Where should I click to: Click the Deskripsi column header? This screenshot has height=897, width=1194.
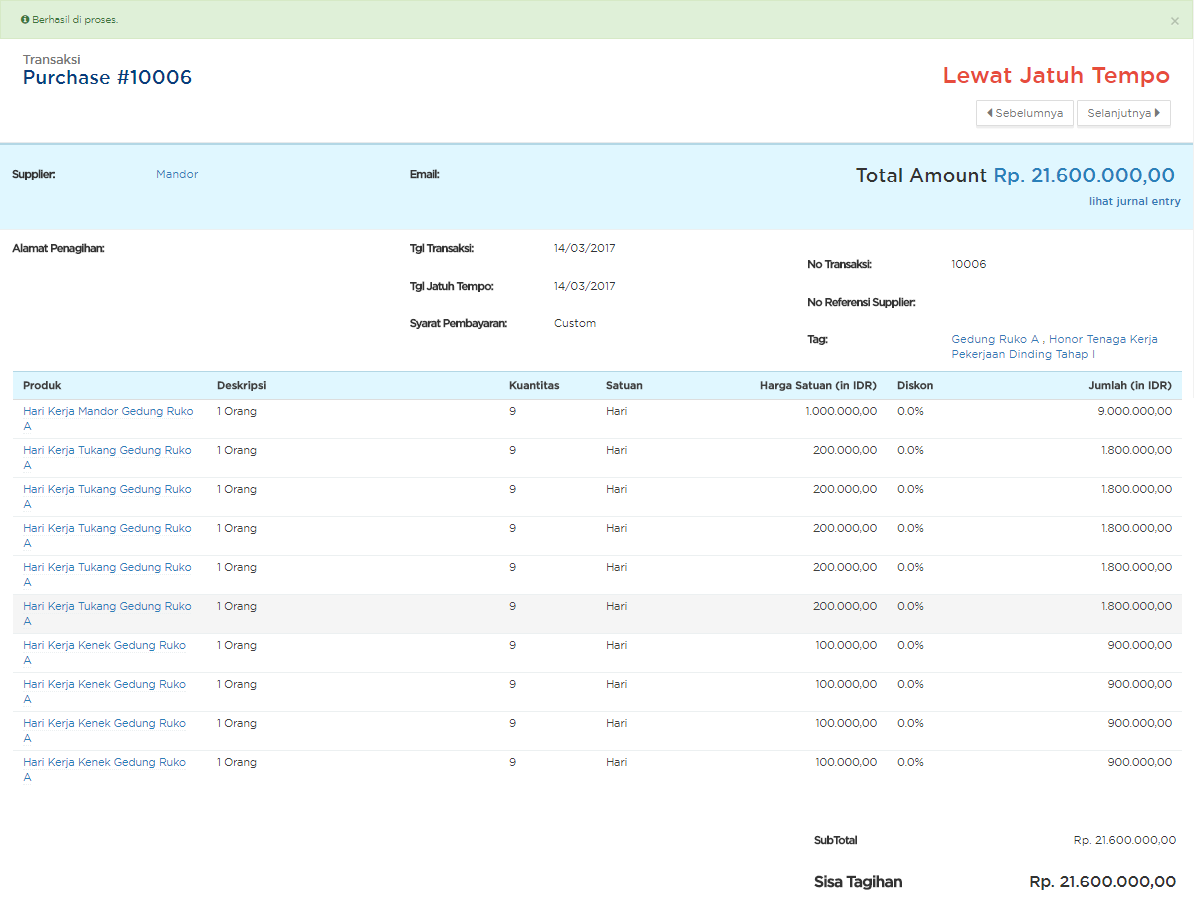tap(241, 385)
